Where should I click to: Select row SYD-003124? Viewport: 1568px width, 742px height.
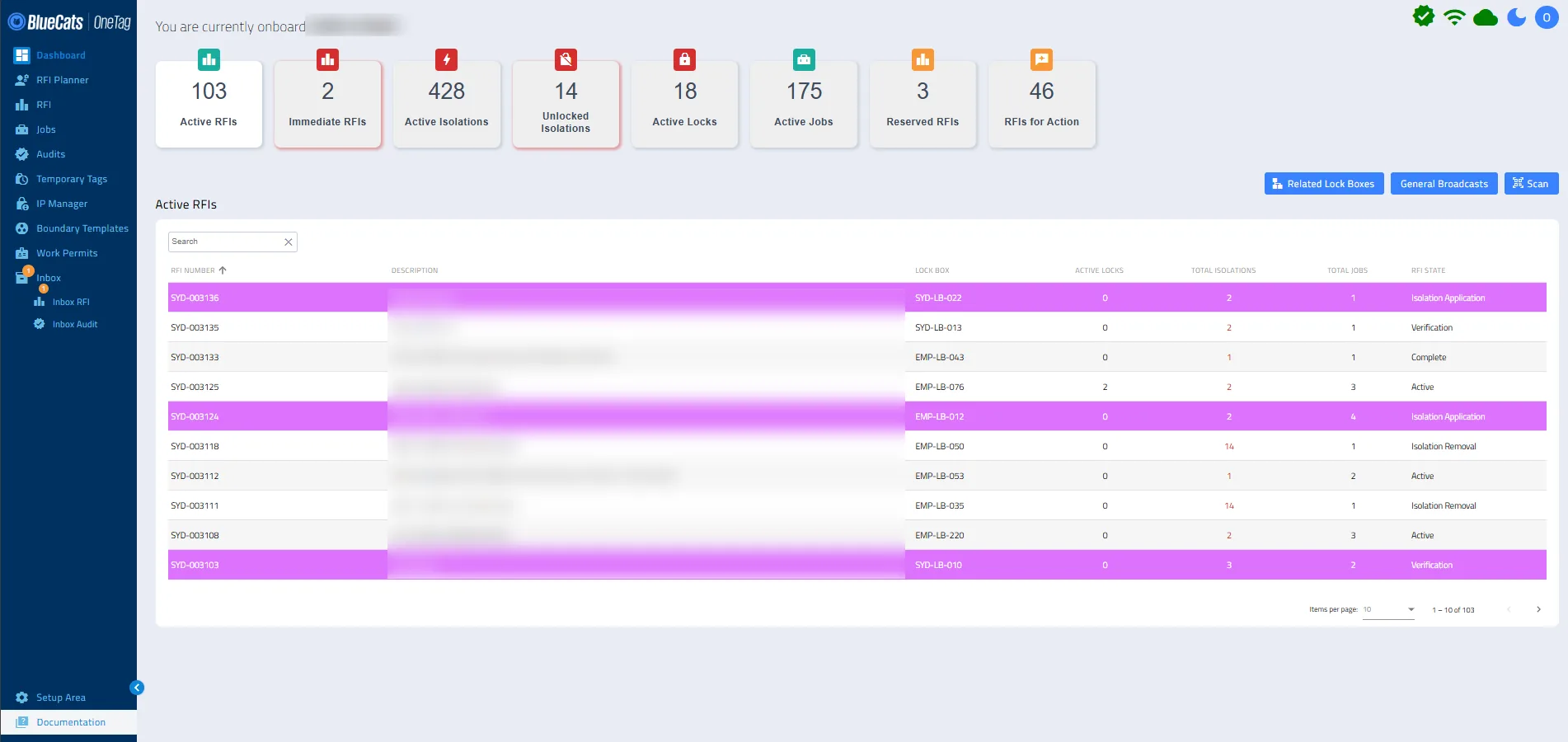857,416
